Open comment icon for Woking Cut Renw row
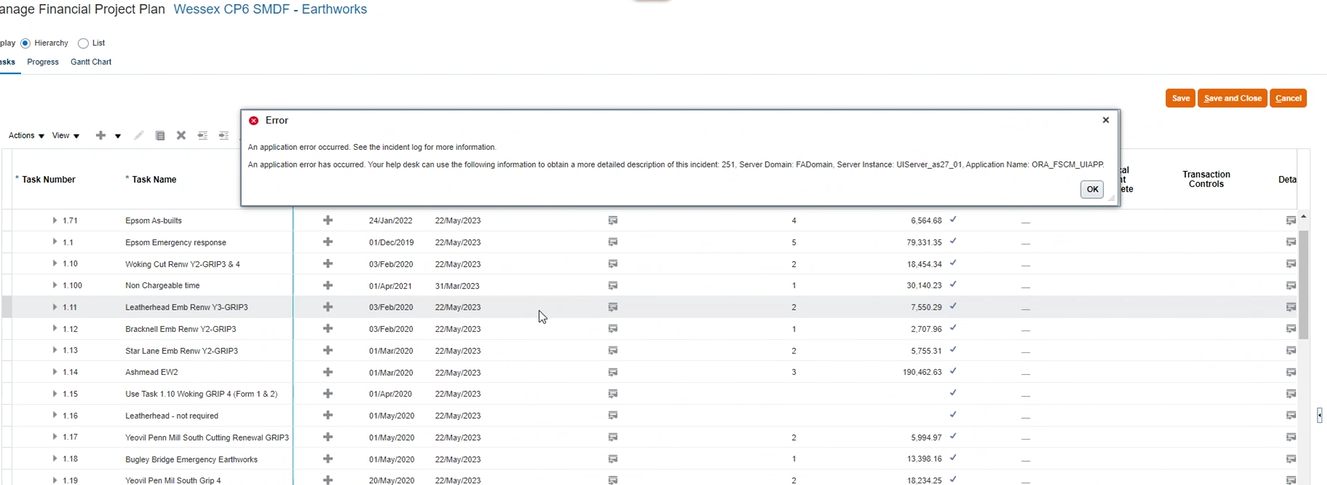The height and width of the screenshot is (485, 1327). 613,264
